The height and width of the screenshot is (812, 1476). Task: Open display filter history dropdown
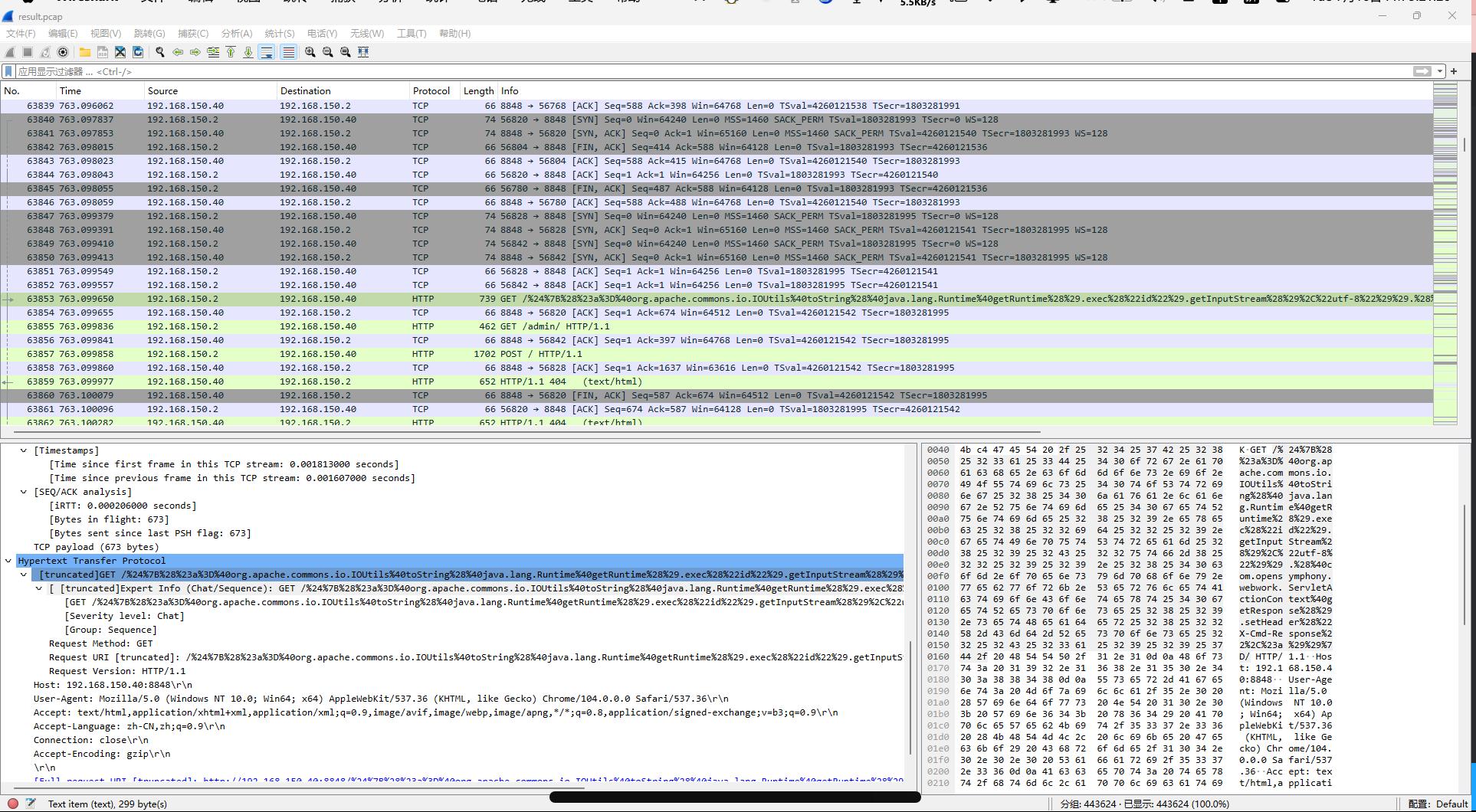[x=1440, y=71]
